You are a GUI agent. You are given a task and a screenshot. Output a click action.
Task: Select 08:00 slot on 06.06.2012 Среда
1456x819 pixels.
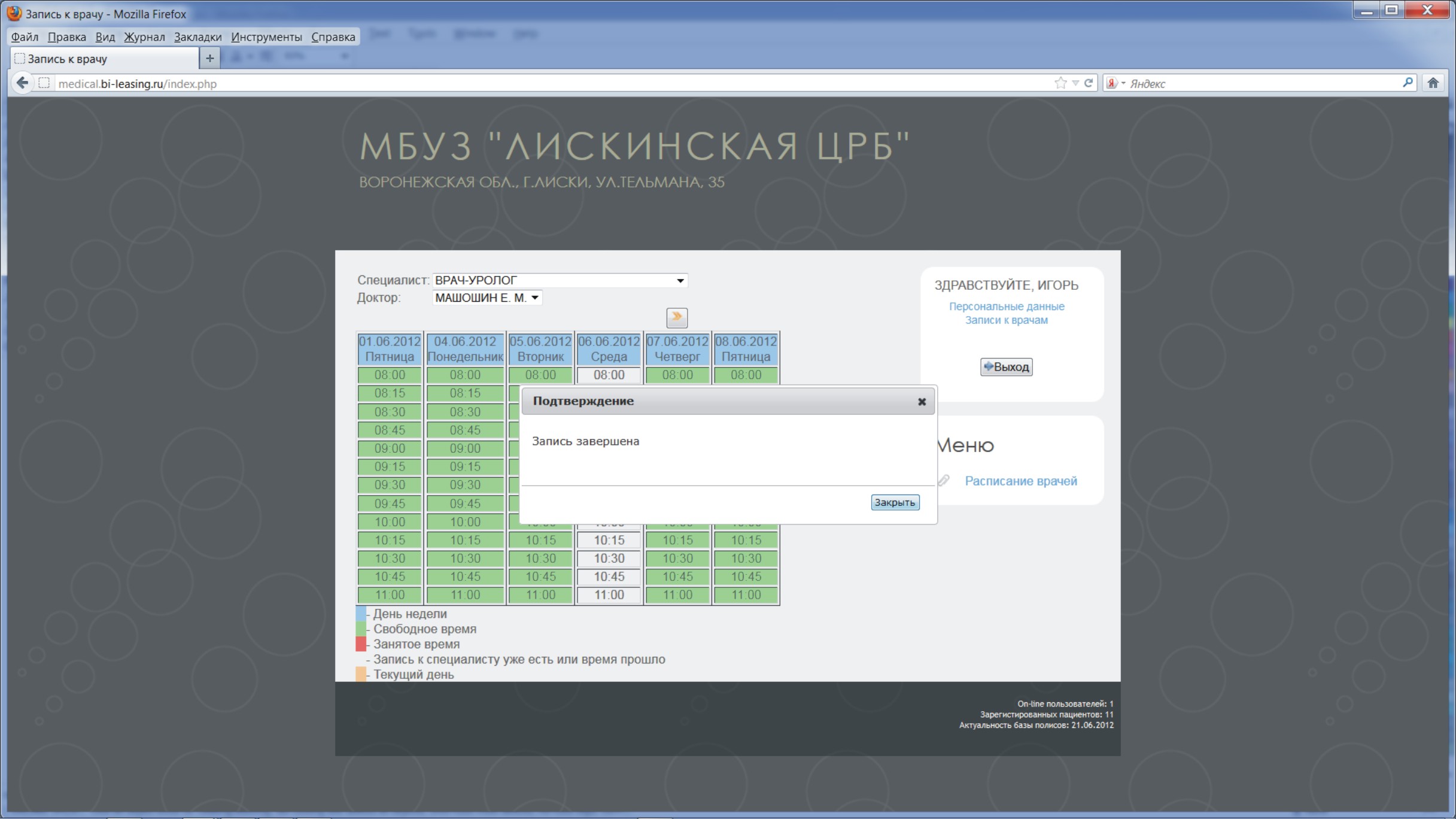[x=609, y=375]
